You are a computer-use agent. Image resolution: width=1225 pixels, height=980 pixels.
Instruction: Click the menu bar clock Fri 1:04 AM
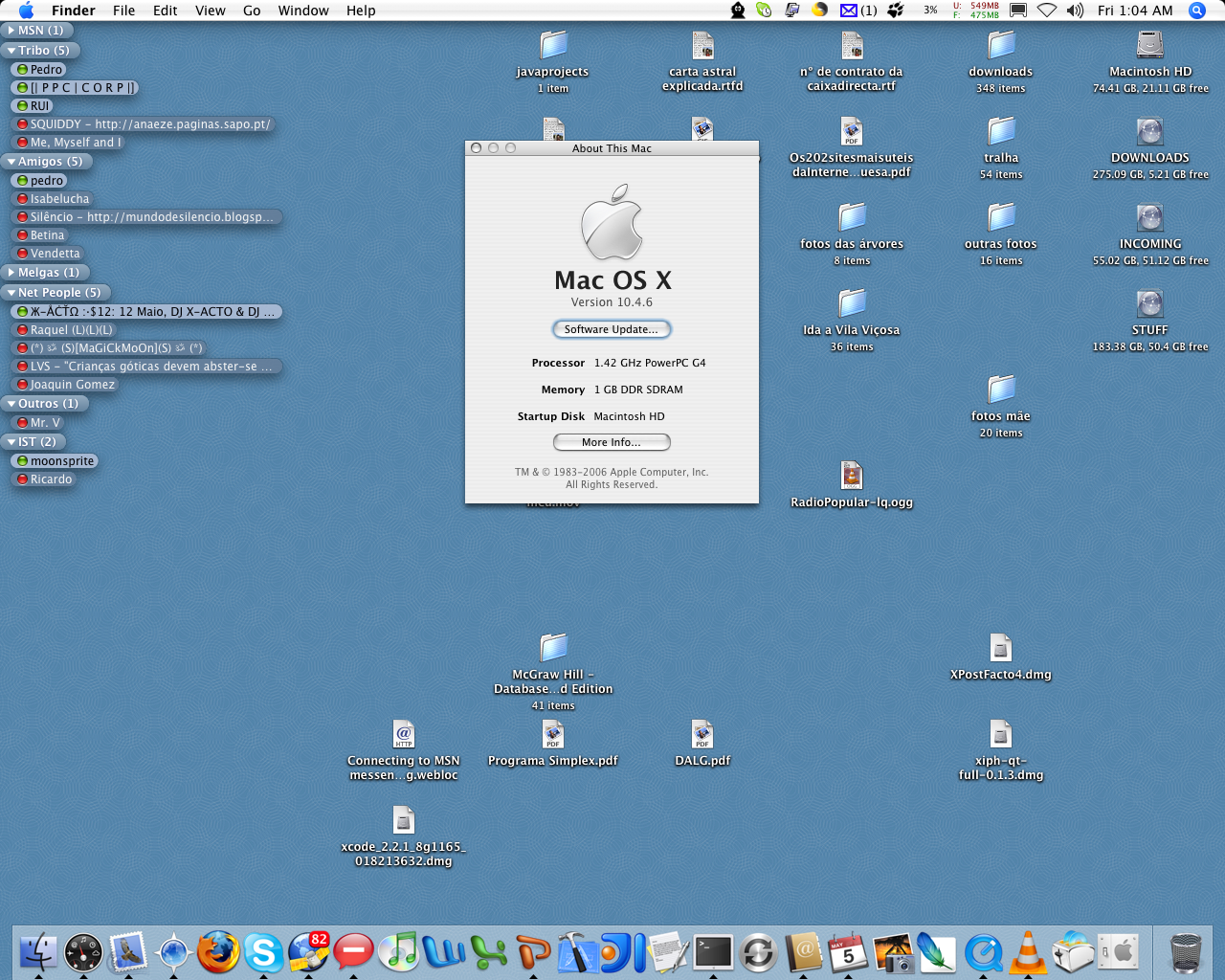(x=1135, y=11)
